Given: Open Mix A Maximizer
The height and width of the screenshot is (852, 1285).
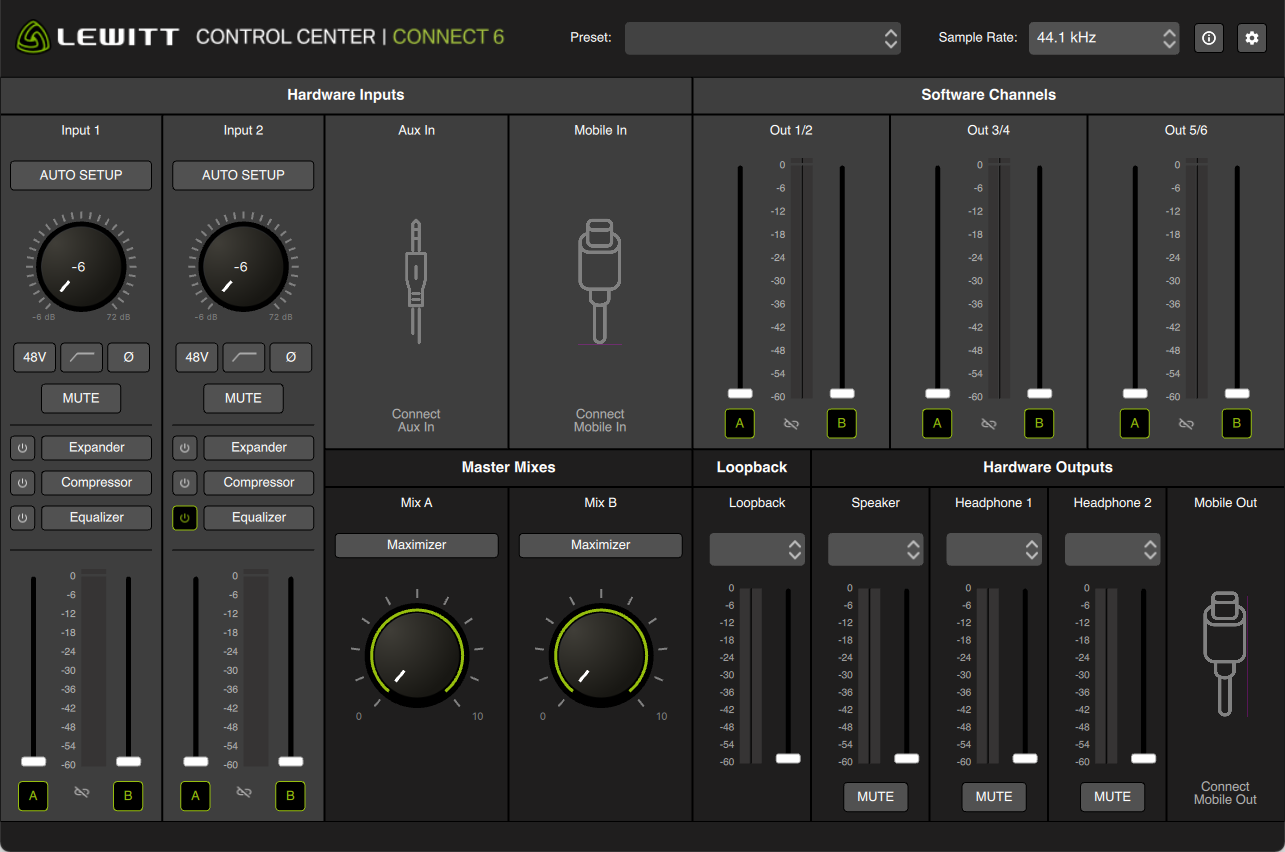Looking at the screenshot, I should pyautogui.click(x=416, y=545).
